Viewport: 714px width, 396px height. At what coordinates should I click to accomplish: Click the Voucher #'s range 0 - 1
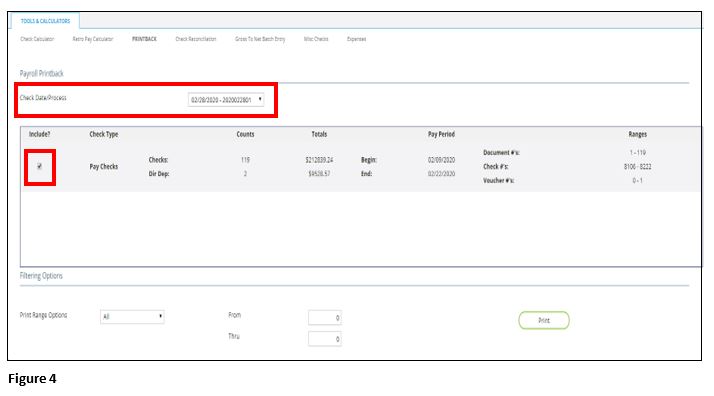pos(638,181)
